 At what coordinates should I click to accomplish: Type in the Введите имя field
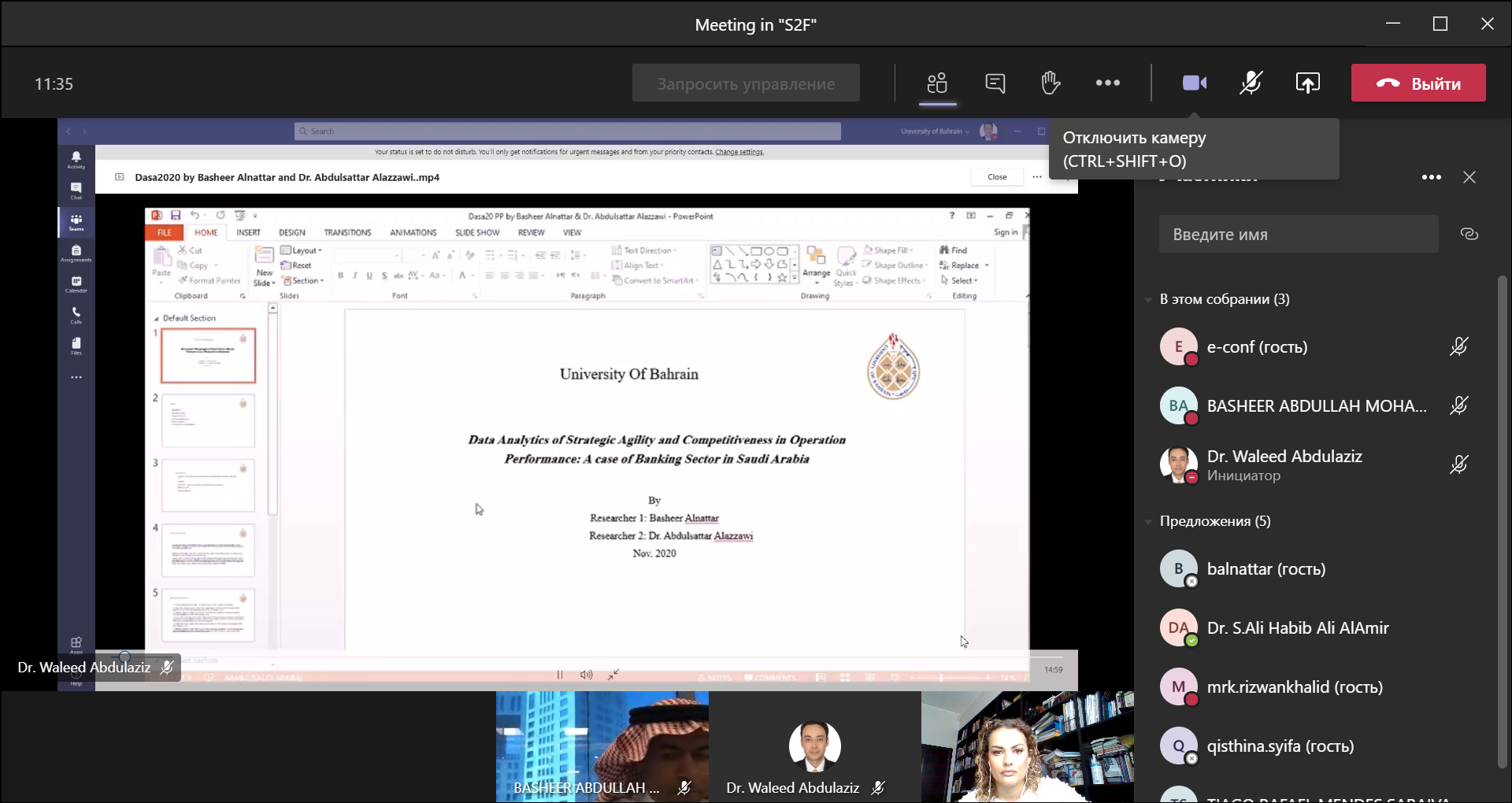pos(1299,234)
